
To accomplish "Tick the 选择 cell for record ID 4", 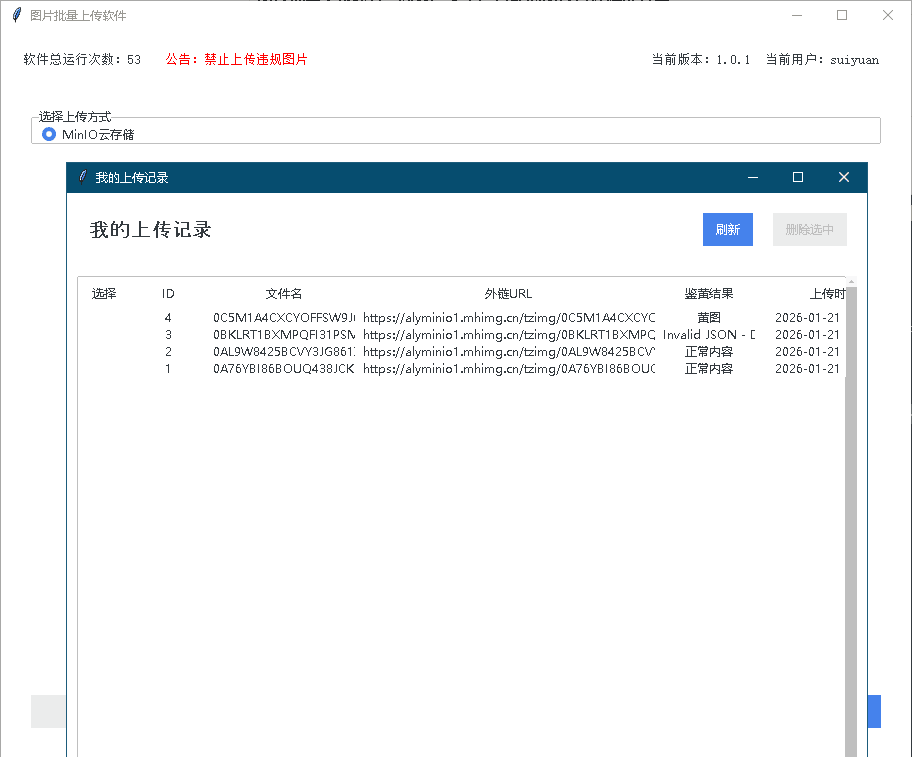I will click(104, 318).
